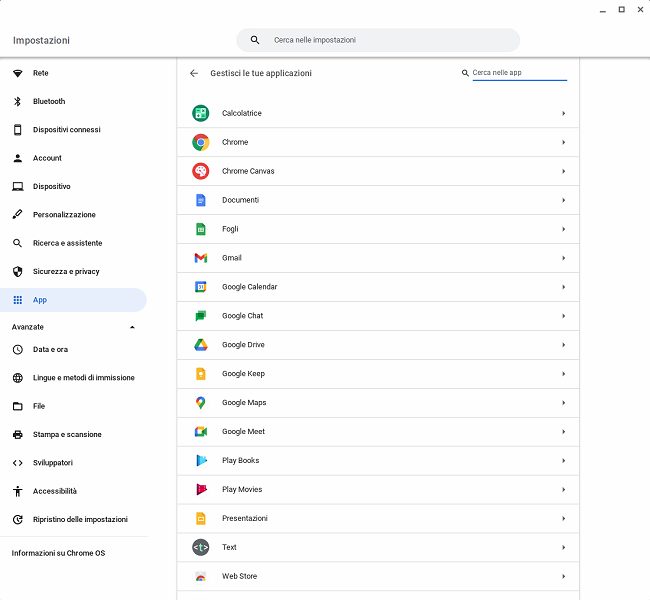Select the Google Meet icon
Image resolution: width=650 pixels, height=600 pixels.
[200, 432]
